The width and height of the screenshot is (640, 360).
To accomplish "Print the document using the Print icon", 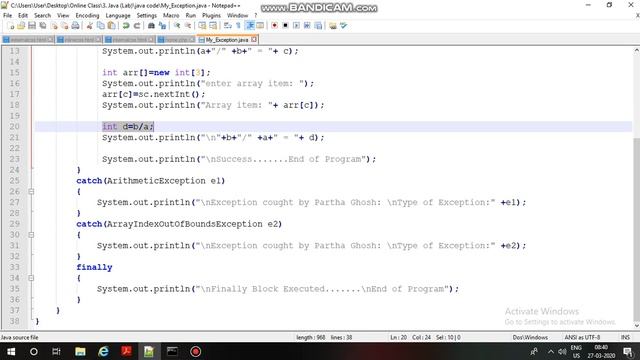I will pyautogui.click(x=76, y=26).
